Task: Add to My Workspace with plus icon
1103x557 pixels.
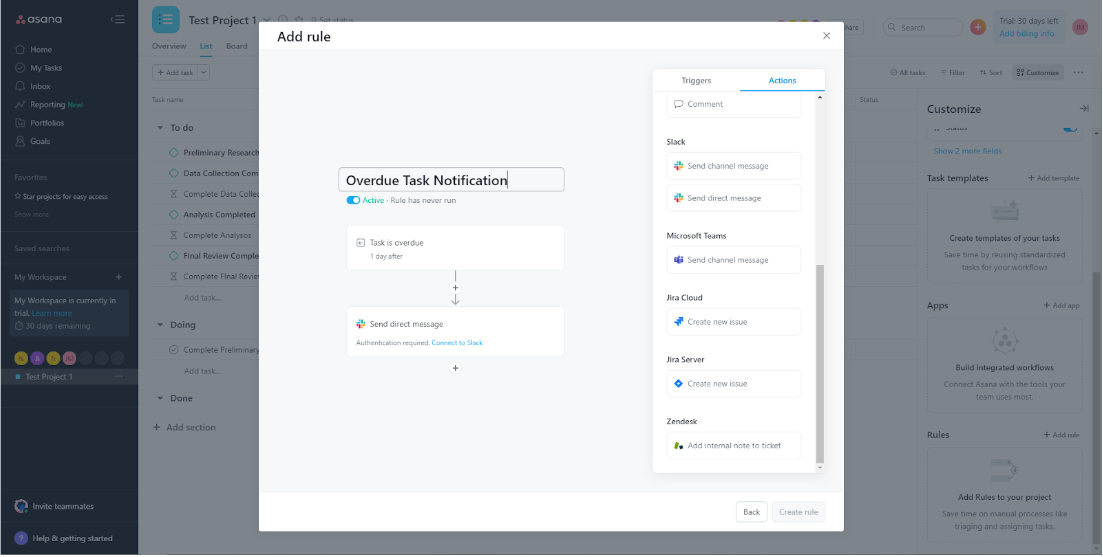Action: (x=119, y=277)
